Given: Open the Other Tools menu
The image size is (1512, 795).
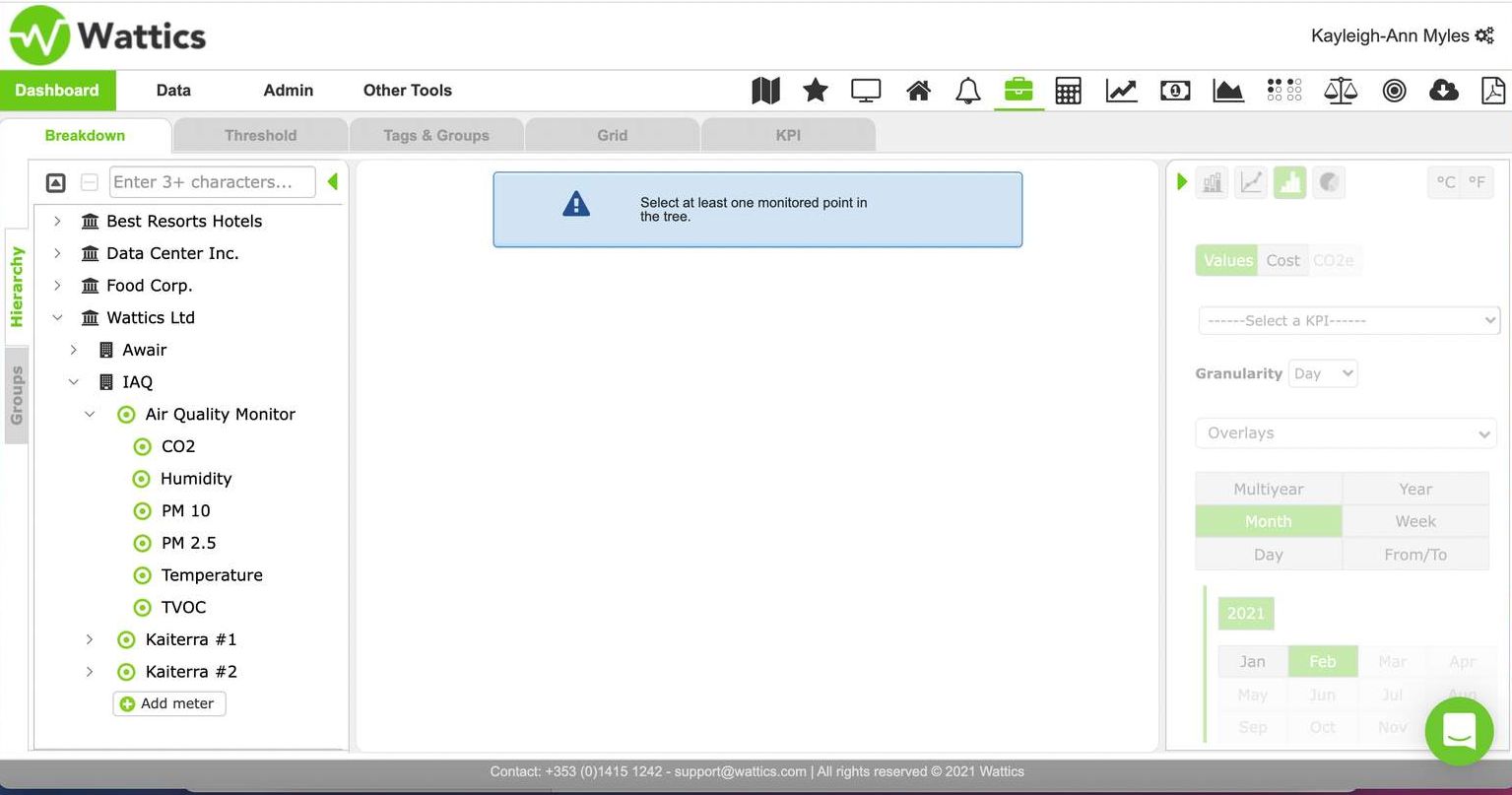Looking at the screenshot, I should pyautogui.click(x=407, y=91).
